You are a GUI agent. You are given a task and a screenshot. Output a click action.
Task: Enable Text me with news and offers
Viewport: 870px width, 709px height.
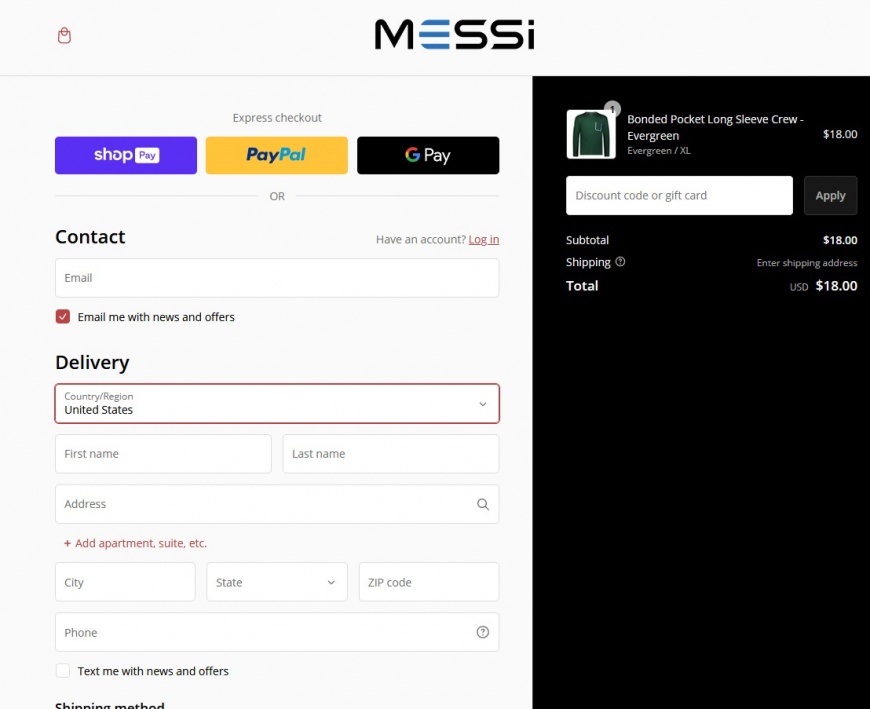click(63, 671)
